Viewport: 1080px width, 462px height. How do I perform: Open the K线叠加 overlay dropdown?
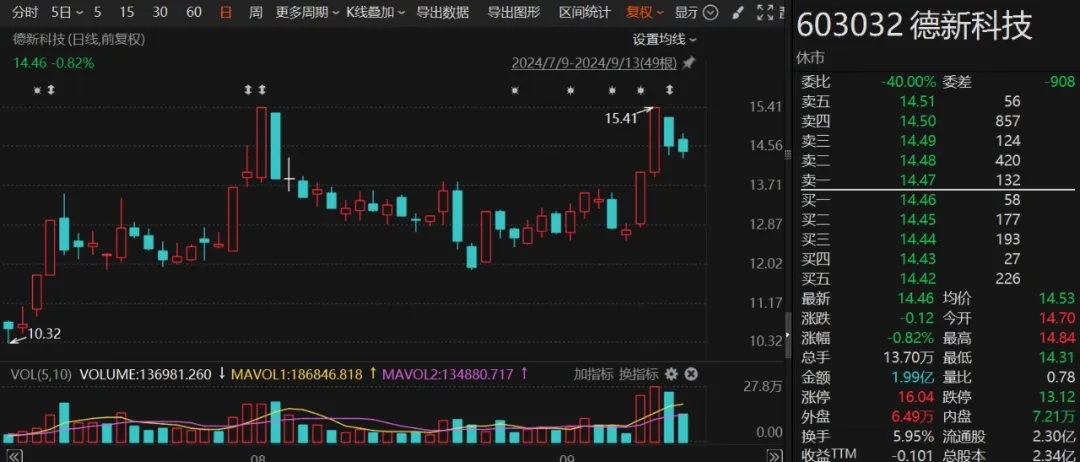click(375, 12)
